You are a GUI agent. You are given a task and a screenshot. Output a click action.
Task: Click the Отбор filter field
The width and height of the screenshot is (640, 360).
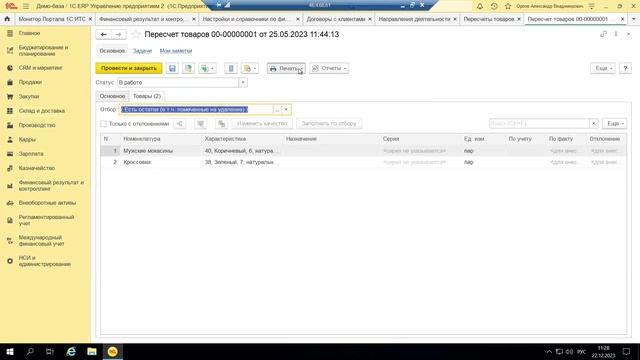point(196,109)
